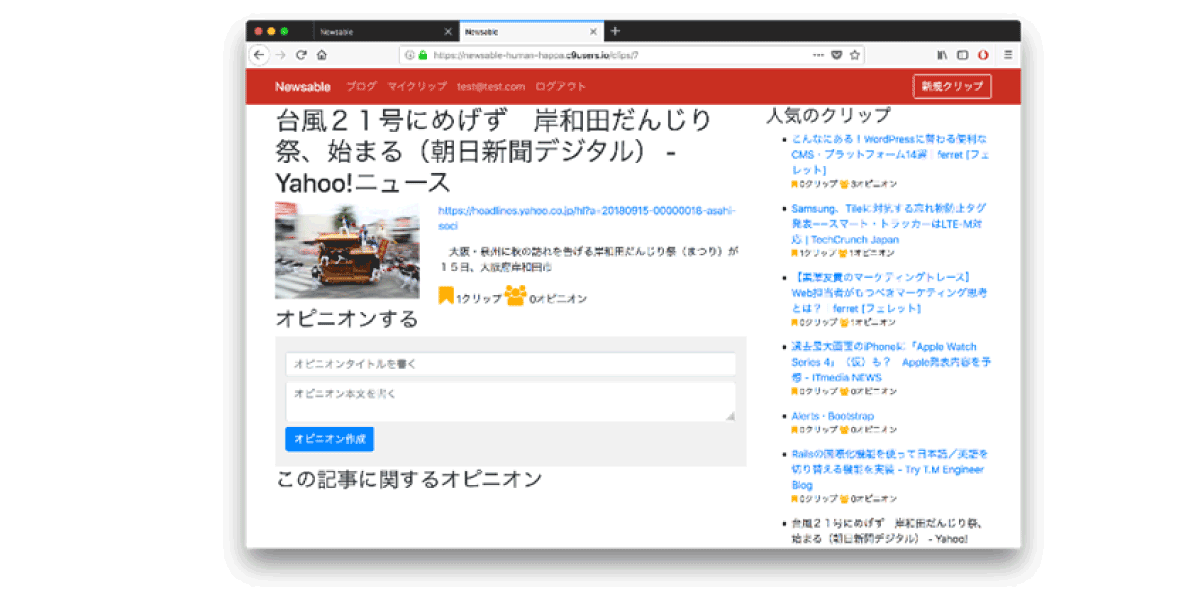Switch to the first Newsable tab
Screen dimensions: 1200x600
coord(386,32)
